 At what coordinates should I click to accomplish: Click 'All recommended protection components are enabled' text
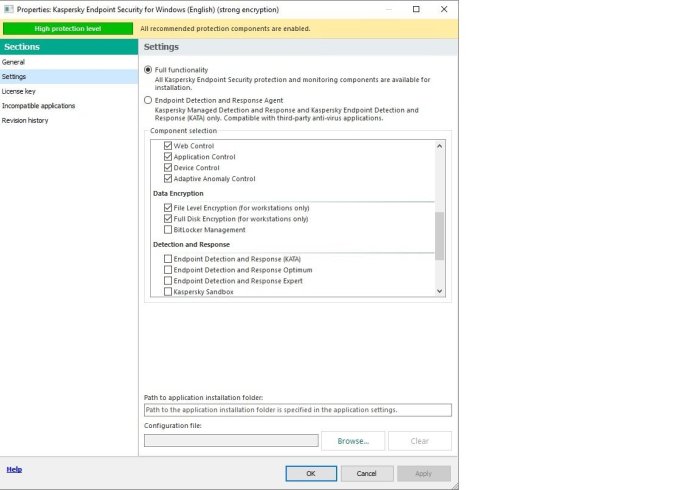tap(225, 29)
